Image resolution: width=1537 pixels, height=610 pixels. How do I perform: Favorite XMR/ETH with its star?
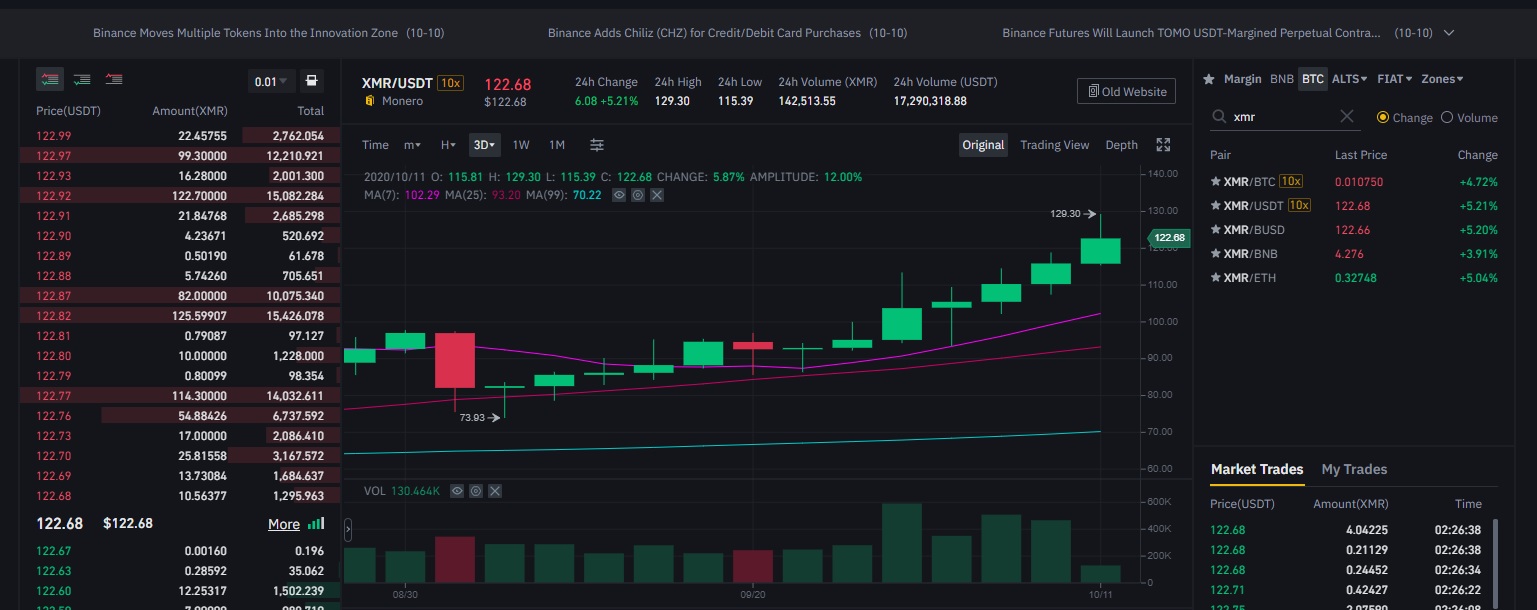click(x=1215, y=278)
